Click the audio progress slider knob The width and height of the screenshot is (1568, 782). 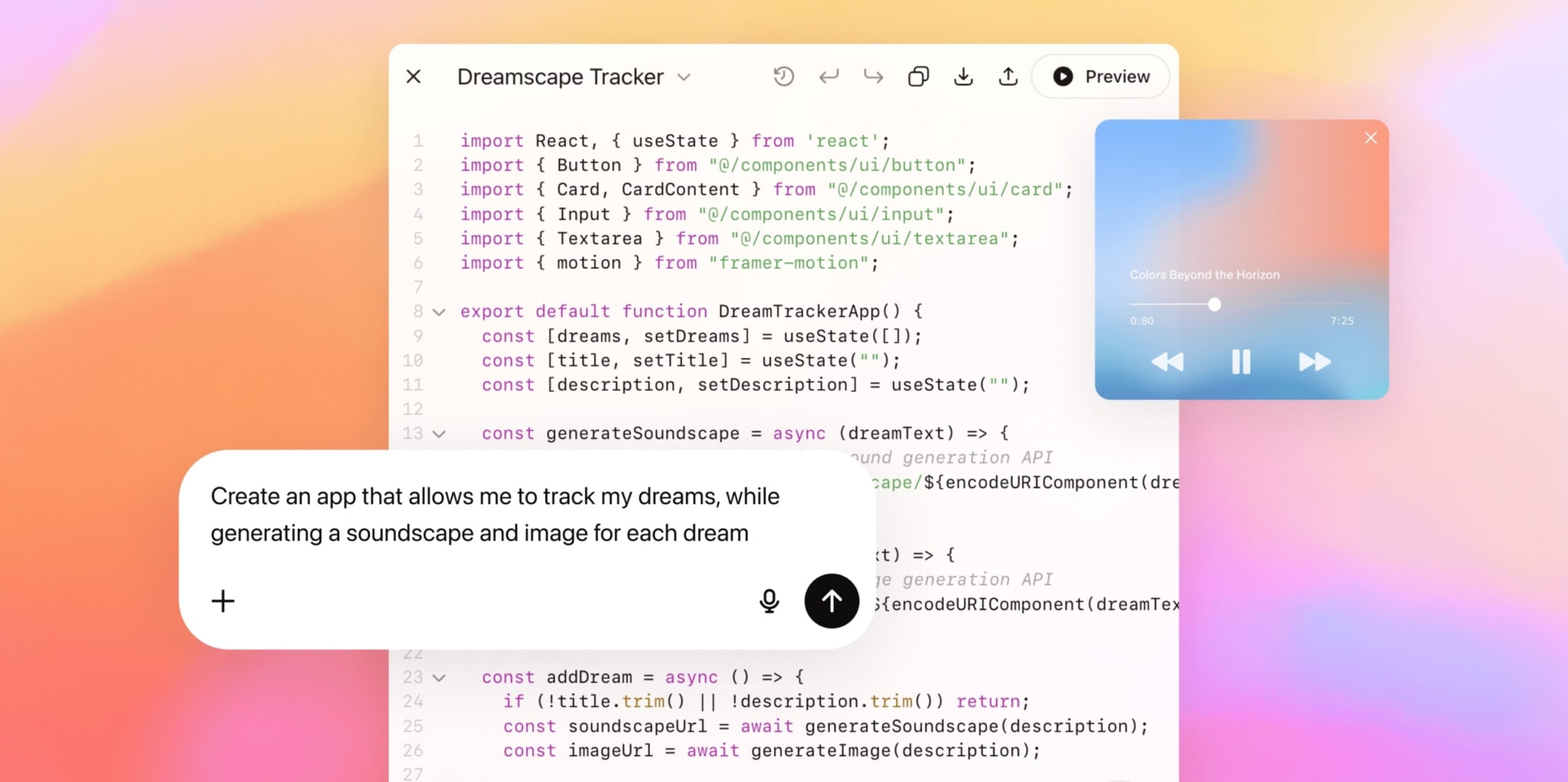[1214, 305]
